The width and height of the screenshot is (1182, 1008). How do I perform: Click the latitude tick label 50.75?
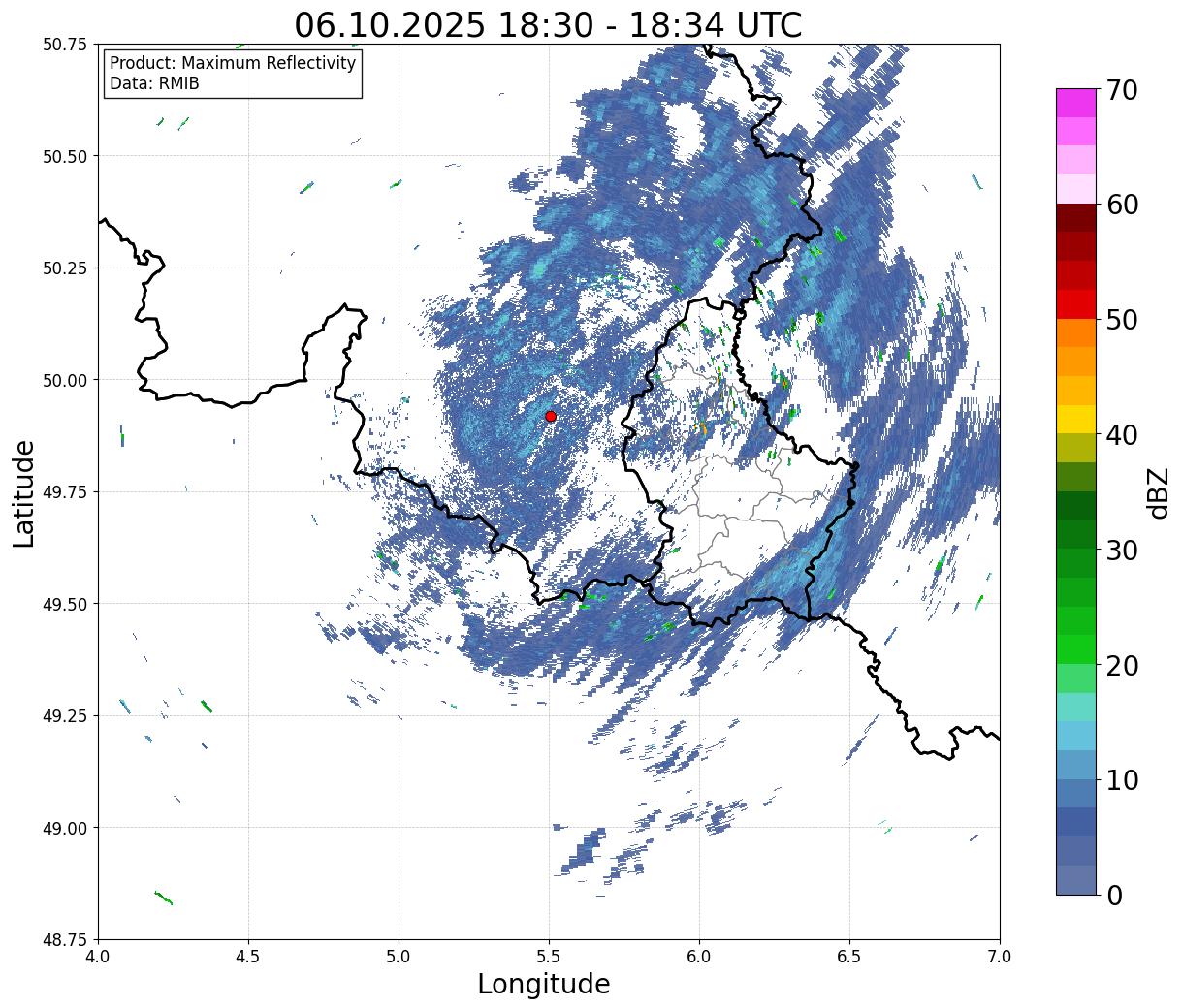(65, 45)
